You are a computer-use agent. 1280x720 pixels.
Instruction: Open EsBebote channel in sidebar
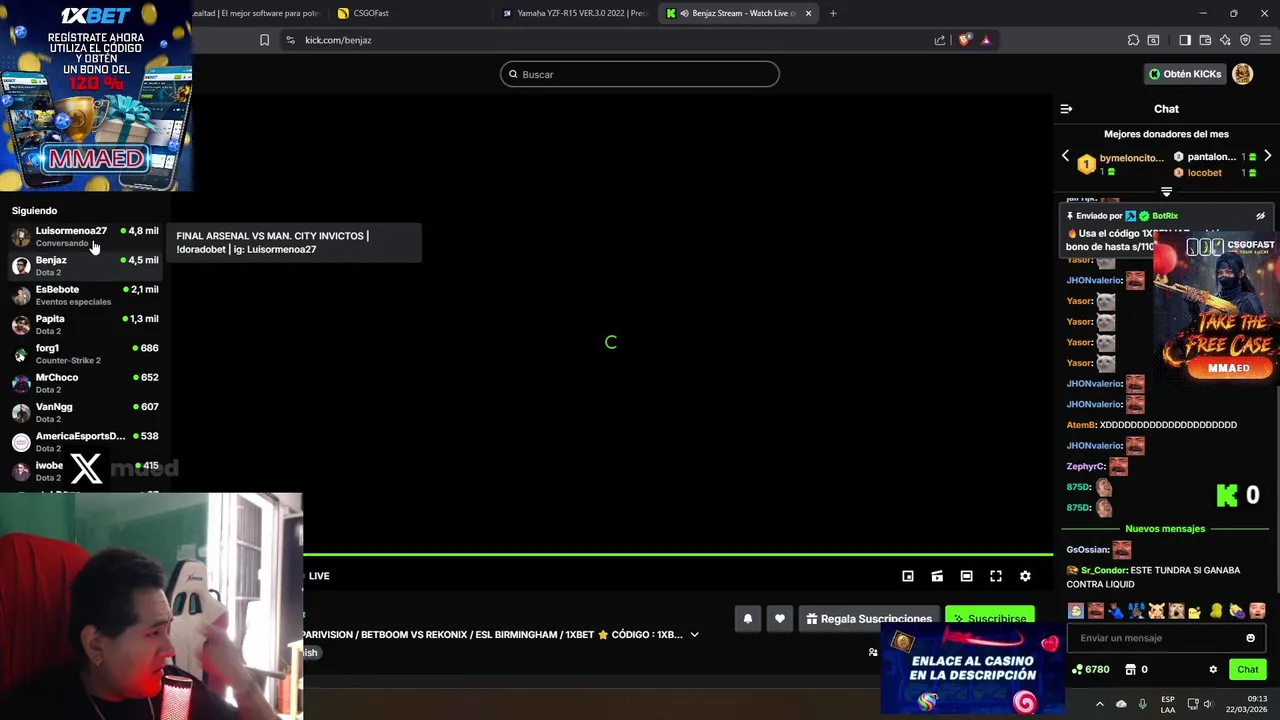tap(84, 295)
